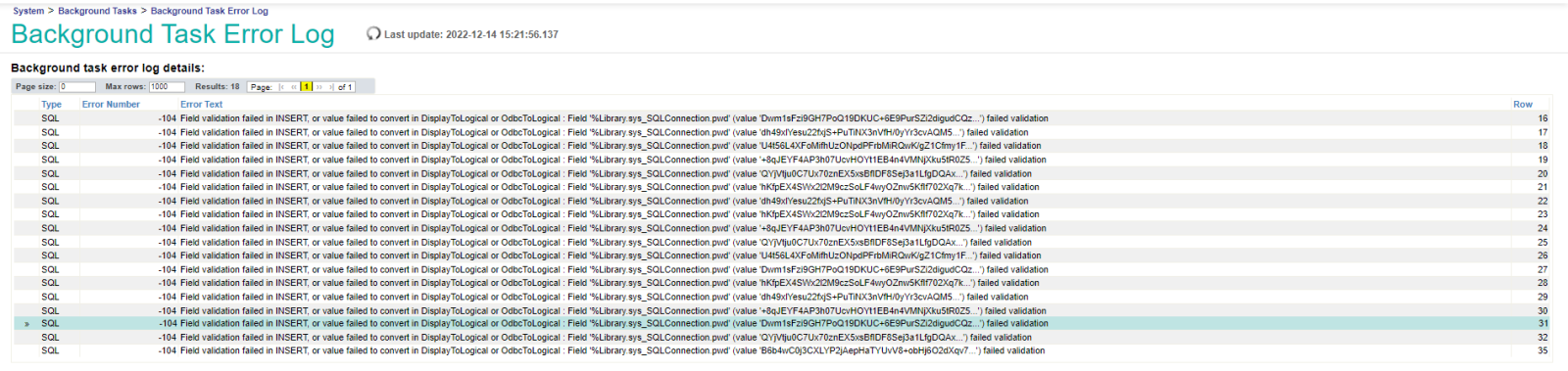The height and width of the screenshot is (371, 1568).
Task: Open the Background Task Error Log breadcrumb
Action: (209, 11)
